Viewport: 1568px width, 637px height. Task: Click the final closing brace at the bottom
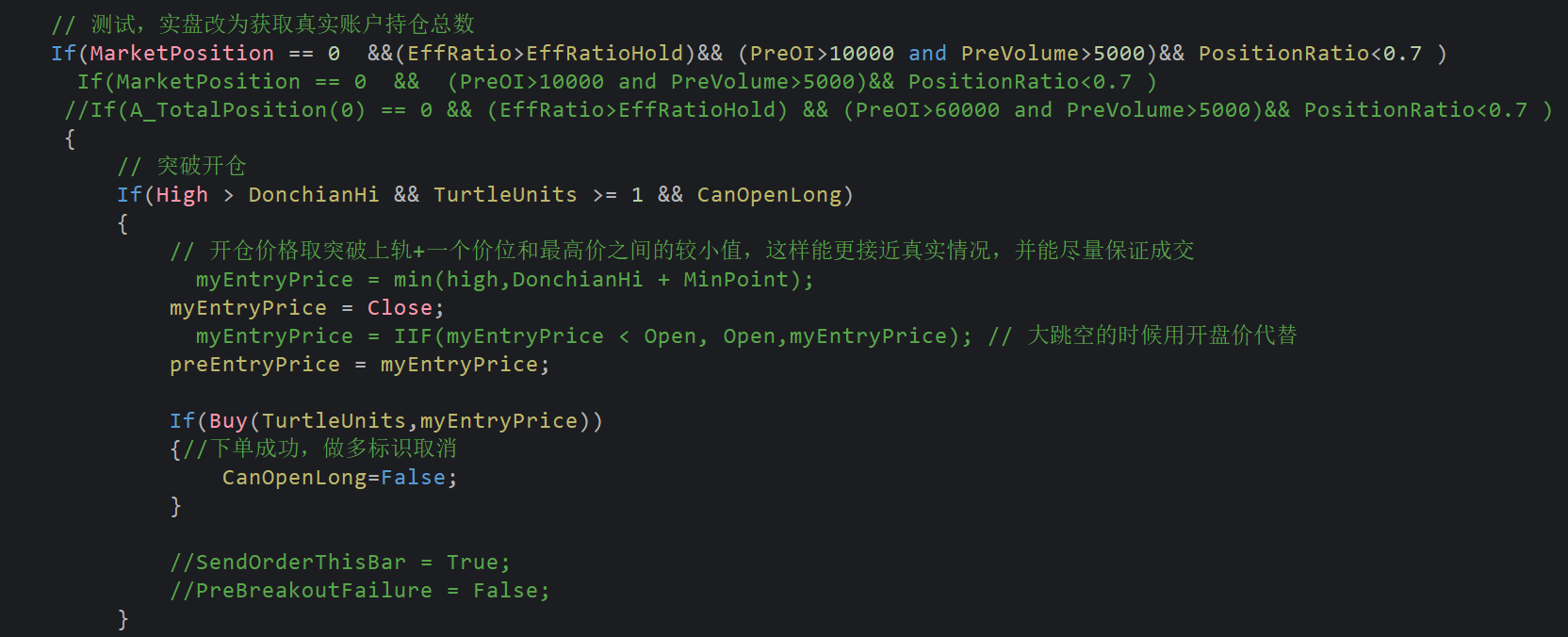pos(122,618)
